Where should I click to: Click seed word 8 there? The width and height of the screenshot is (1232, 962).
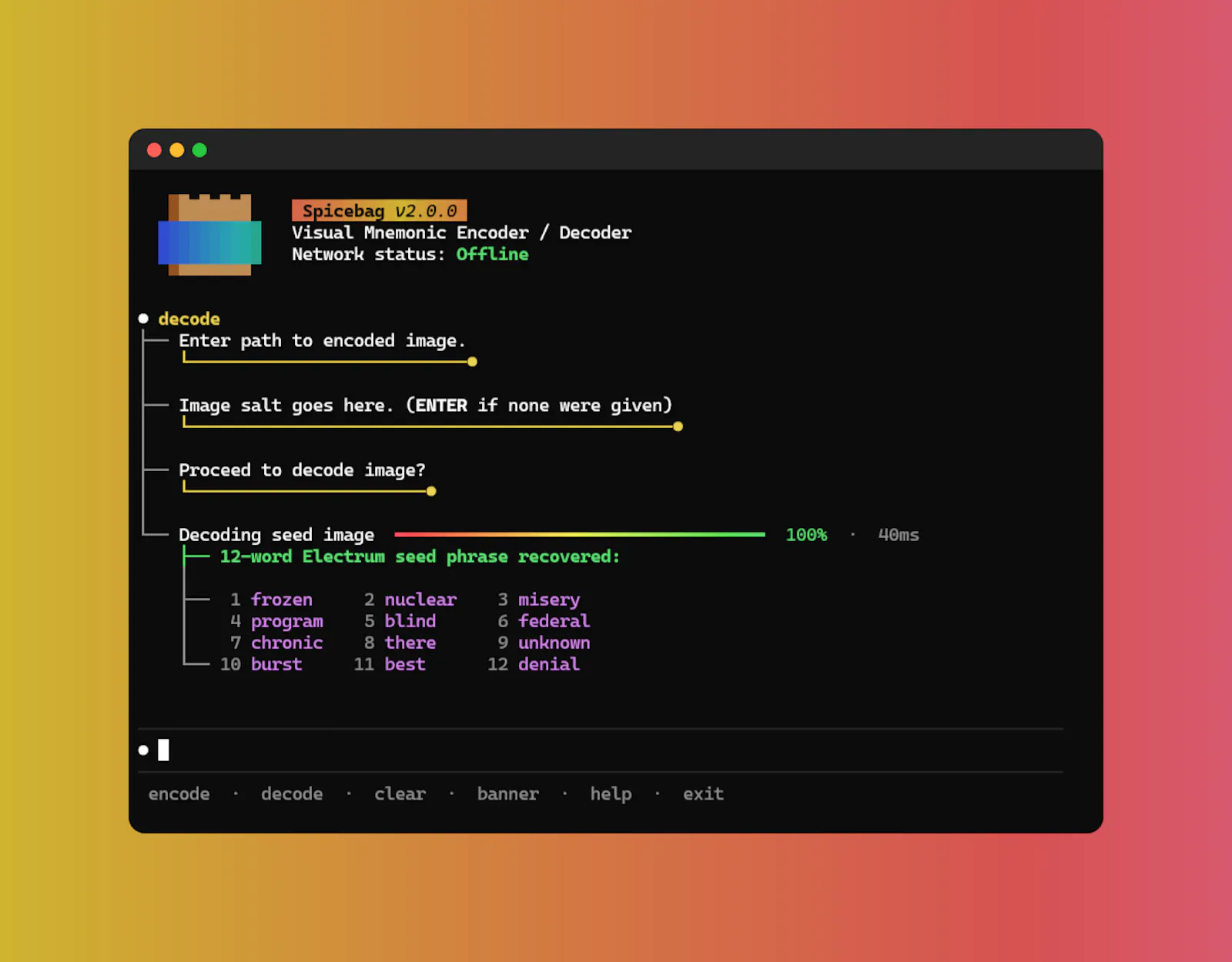410,643
